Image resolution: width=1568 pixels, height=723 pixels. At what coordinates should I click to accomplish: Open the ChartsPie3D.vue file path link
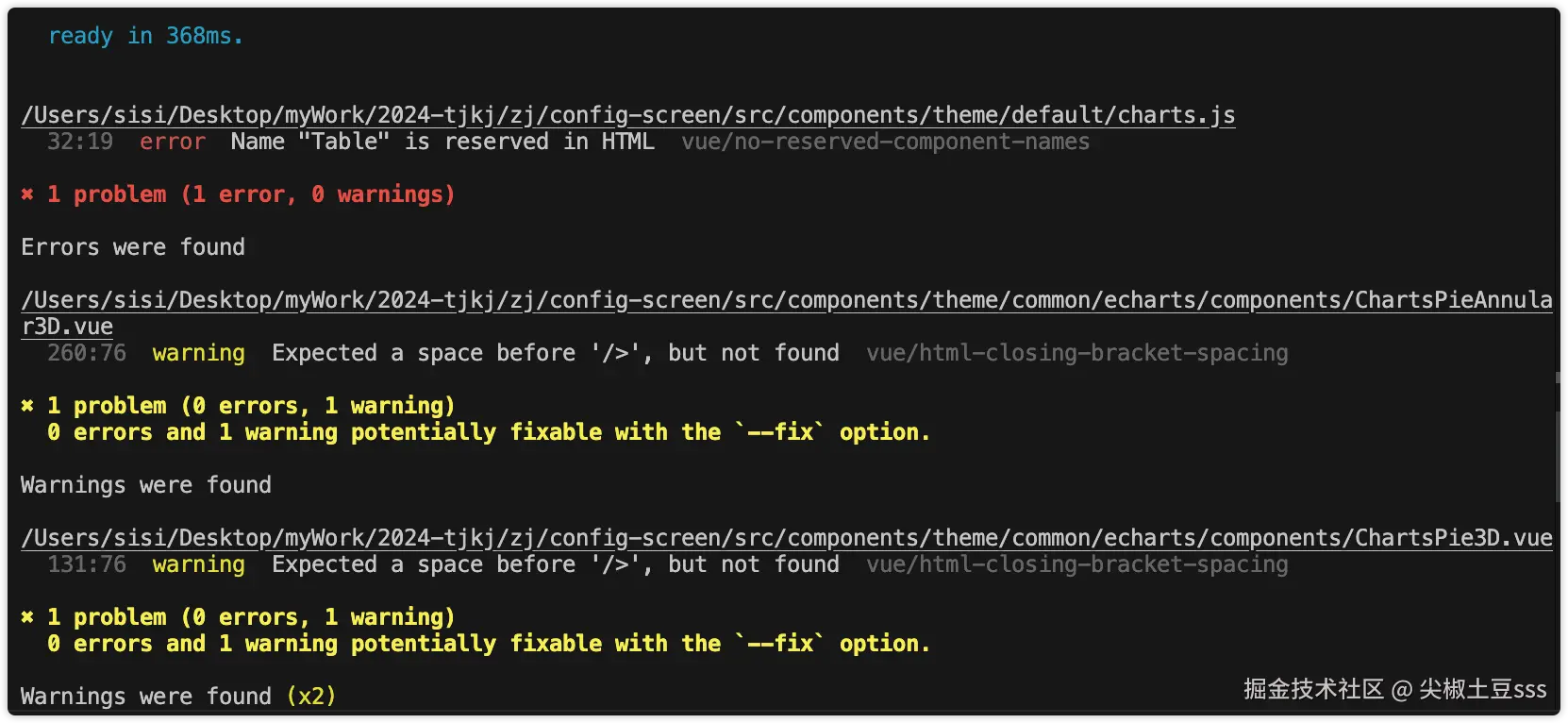[787, 538]
